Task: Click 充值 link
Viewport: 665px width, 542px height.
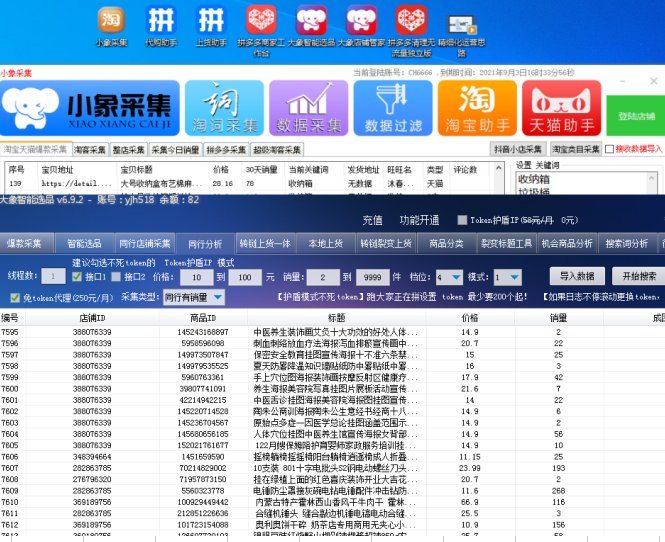Action: 372,220
